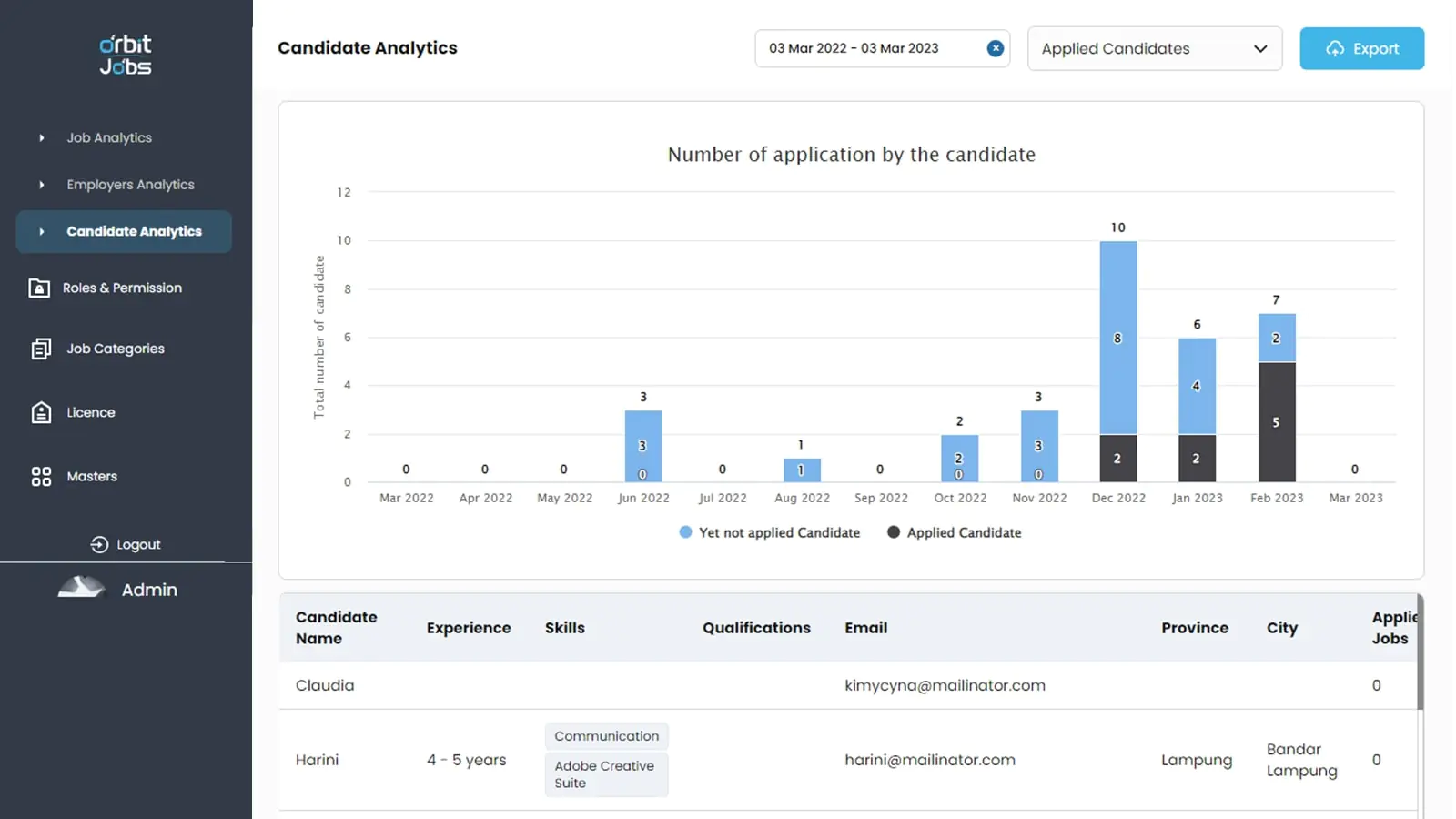Open Roles & Permission page
This screenshot has width=1456, height=819.
(x=122, y=288)
